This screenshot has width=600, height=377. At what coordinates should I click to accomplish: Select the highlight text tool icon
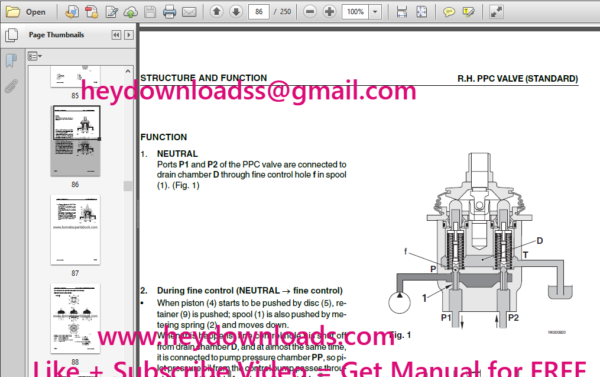coord(468,12)
